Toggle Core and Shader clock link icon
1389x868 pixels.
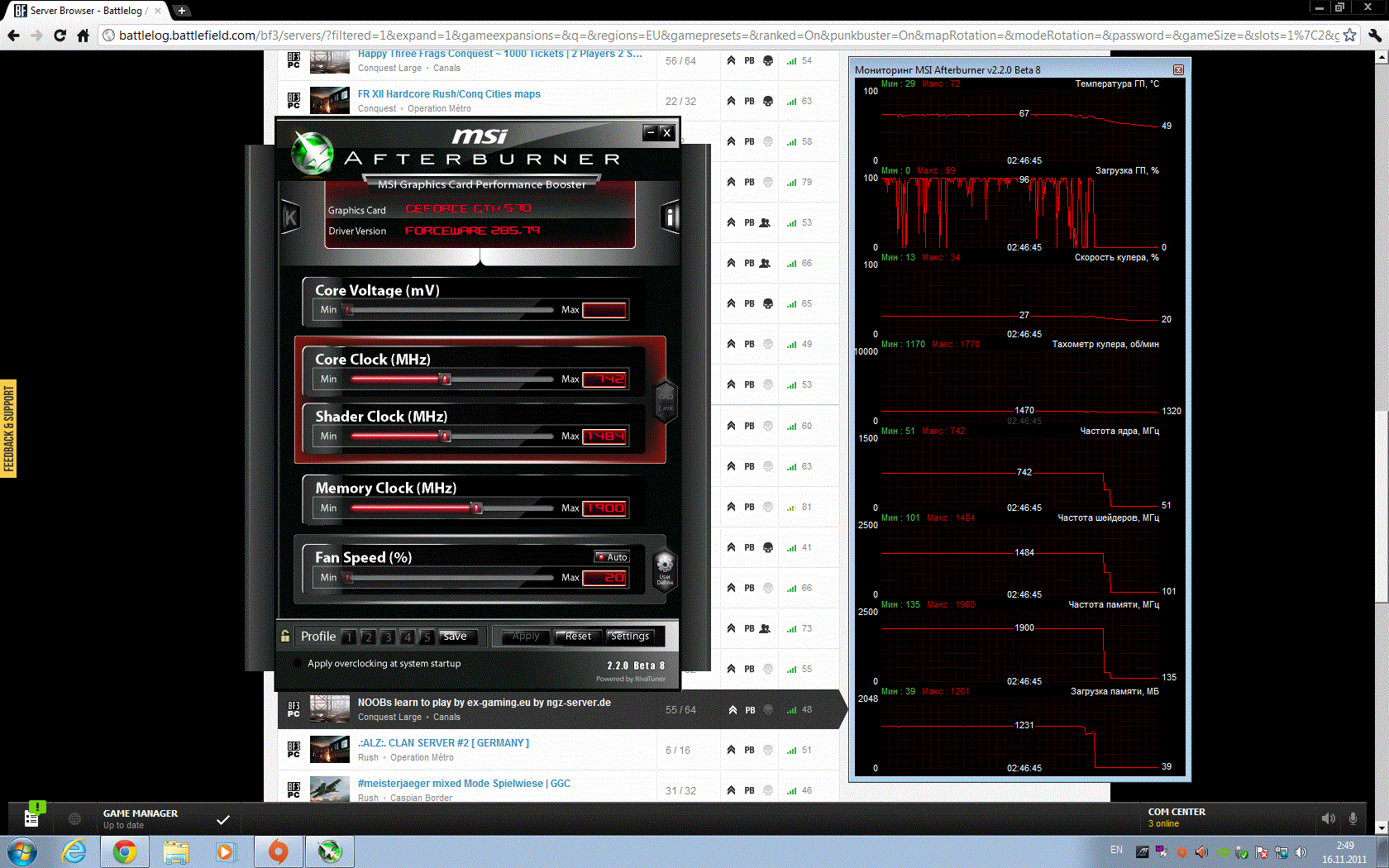tap(666, 401)
